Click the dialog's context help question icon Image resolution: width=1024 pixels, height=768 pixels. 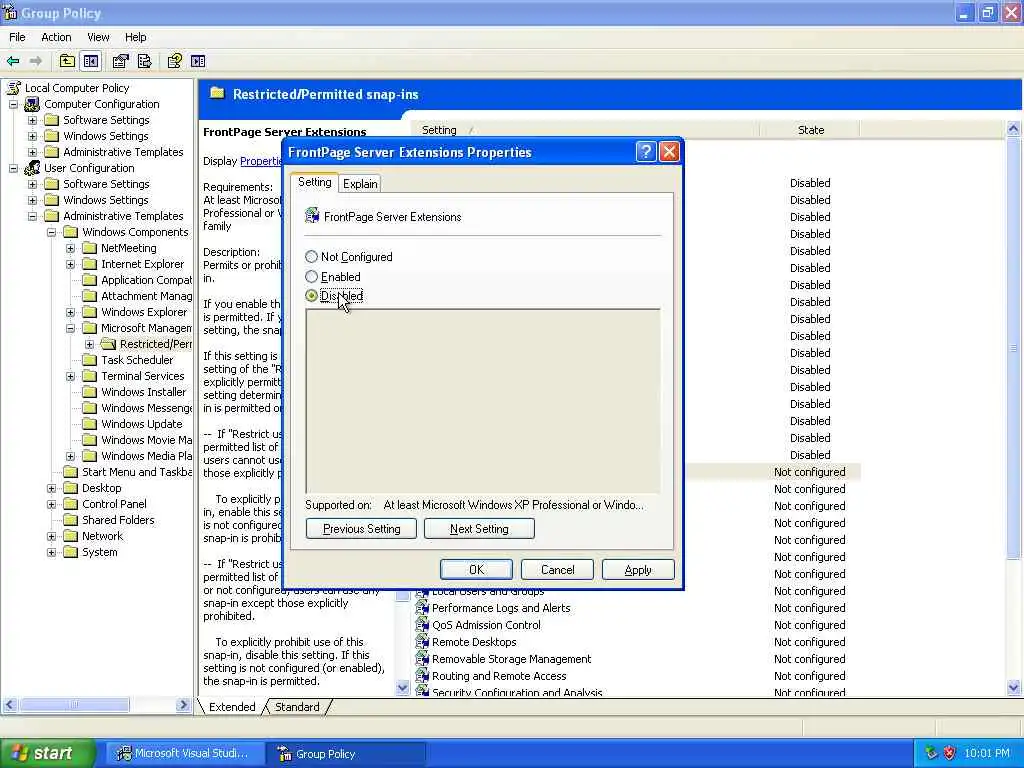pos(645,152)
